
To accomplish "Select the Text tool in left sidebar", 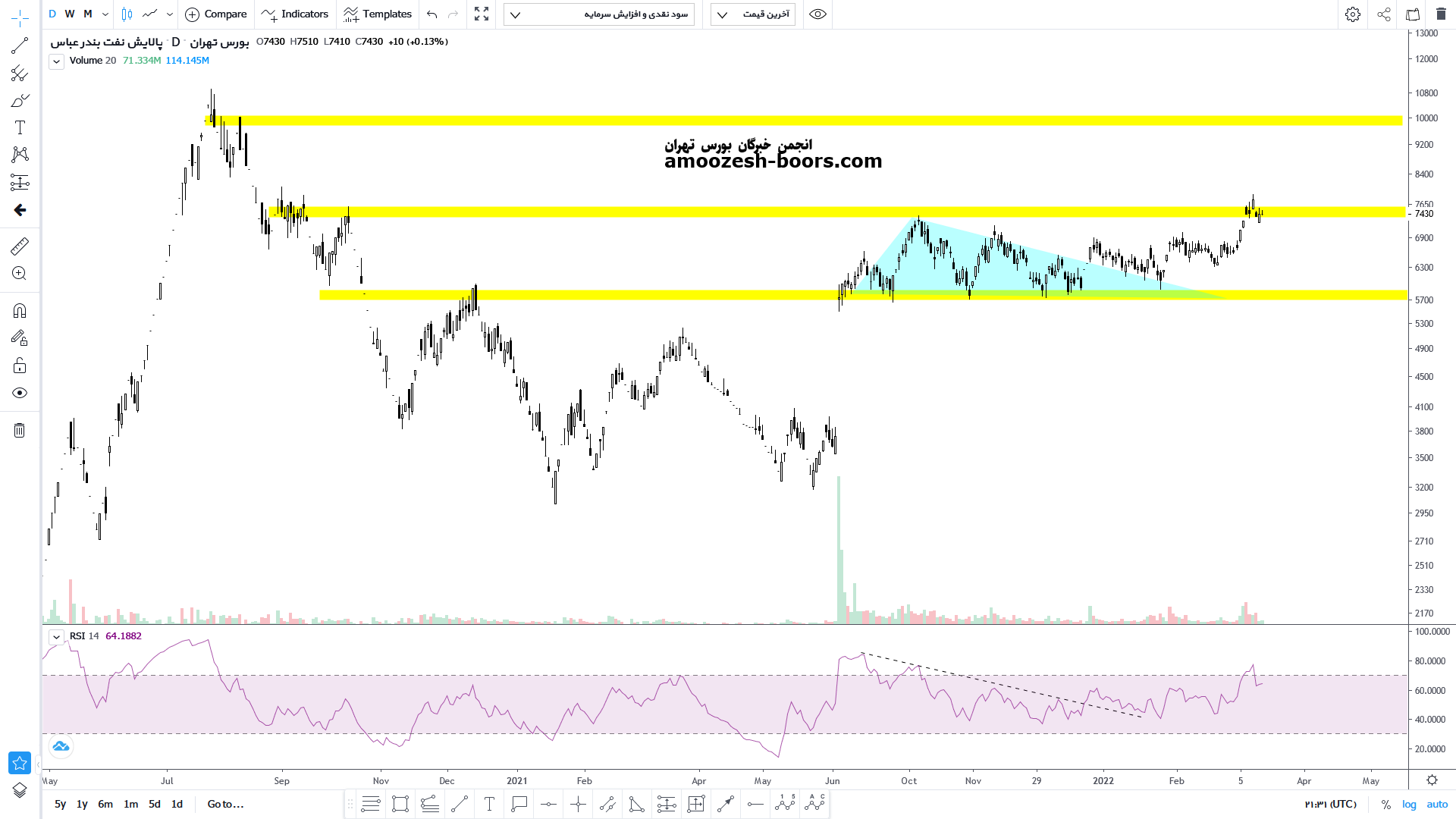I will (x=20, y=127).
